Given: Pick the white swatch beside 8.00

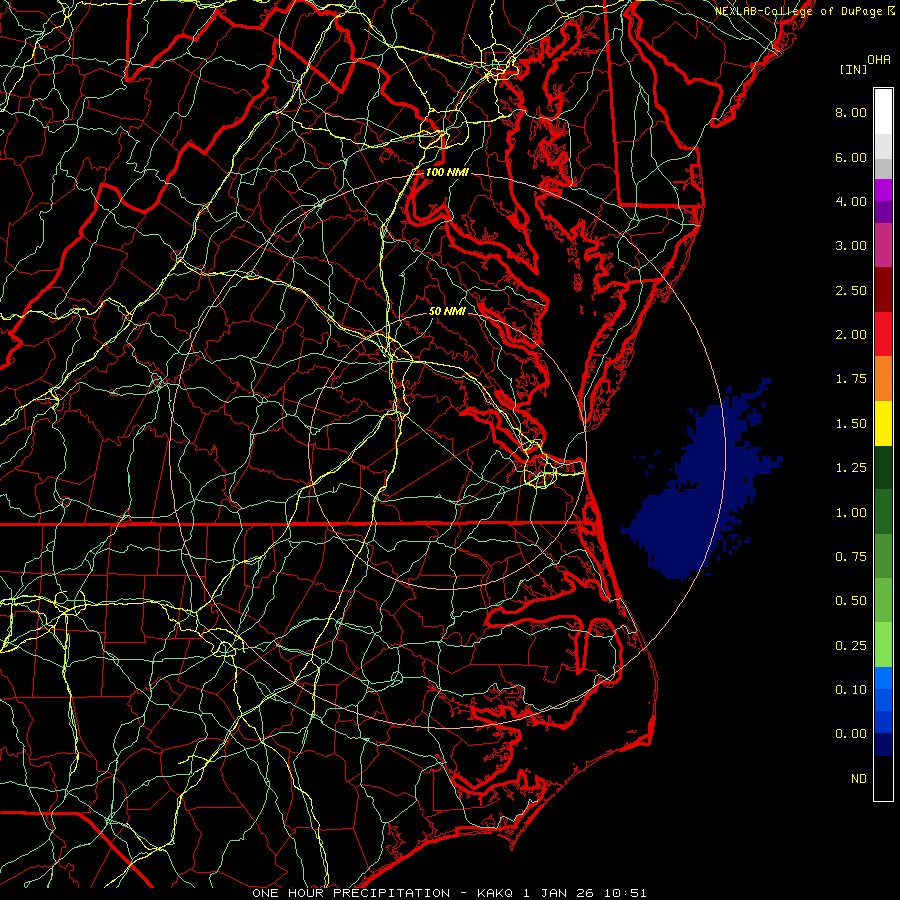Looking at the screenshot, I should pyautogui.click(x=883, y=112).
